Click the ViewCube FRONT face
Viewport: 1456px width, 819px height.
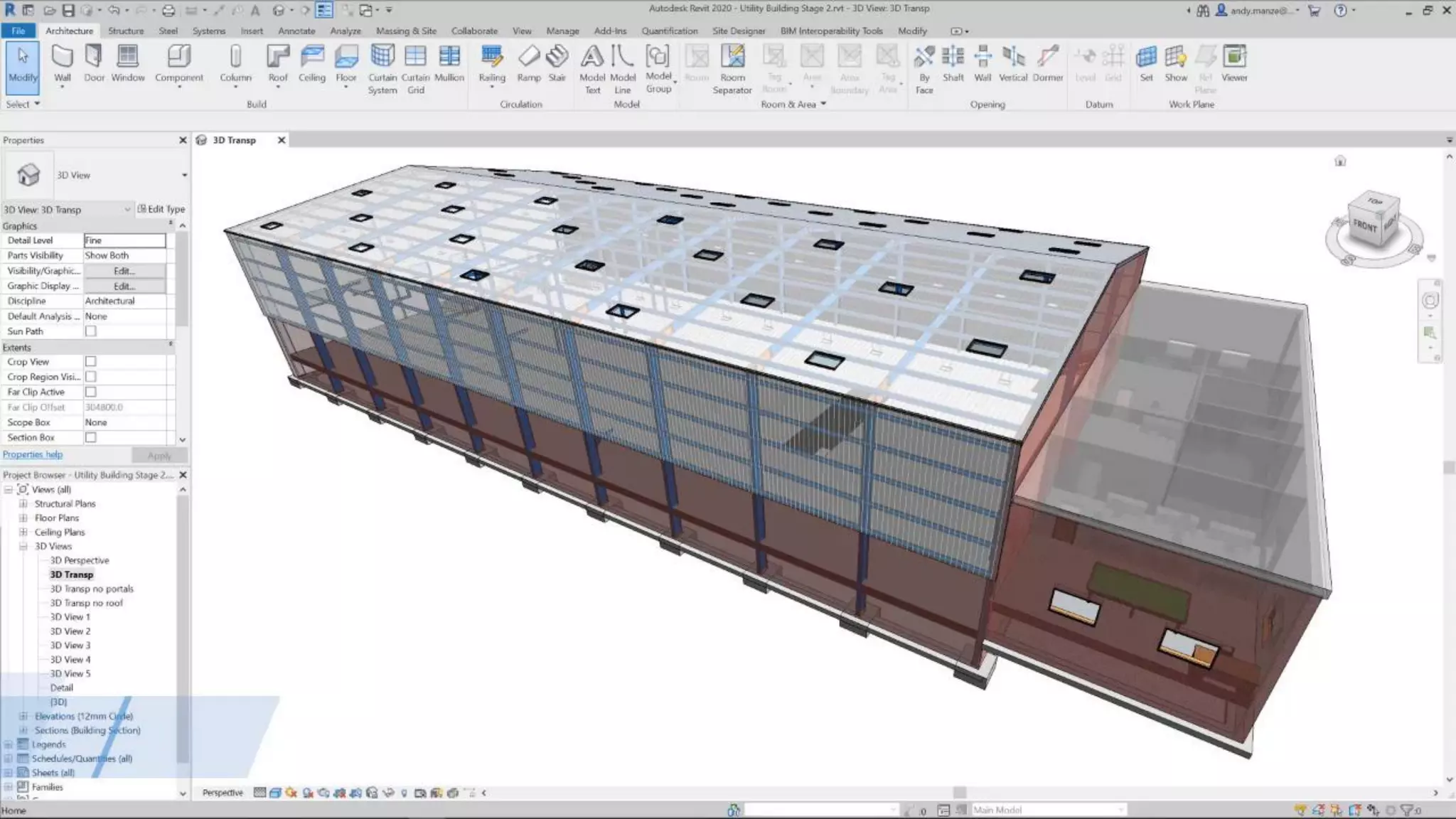tap(1364, 226)
